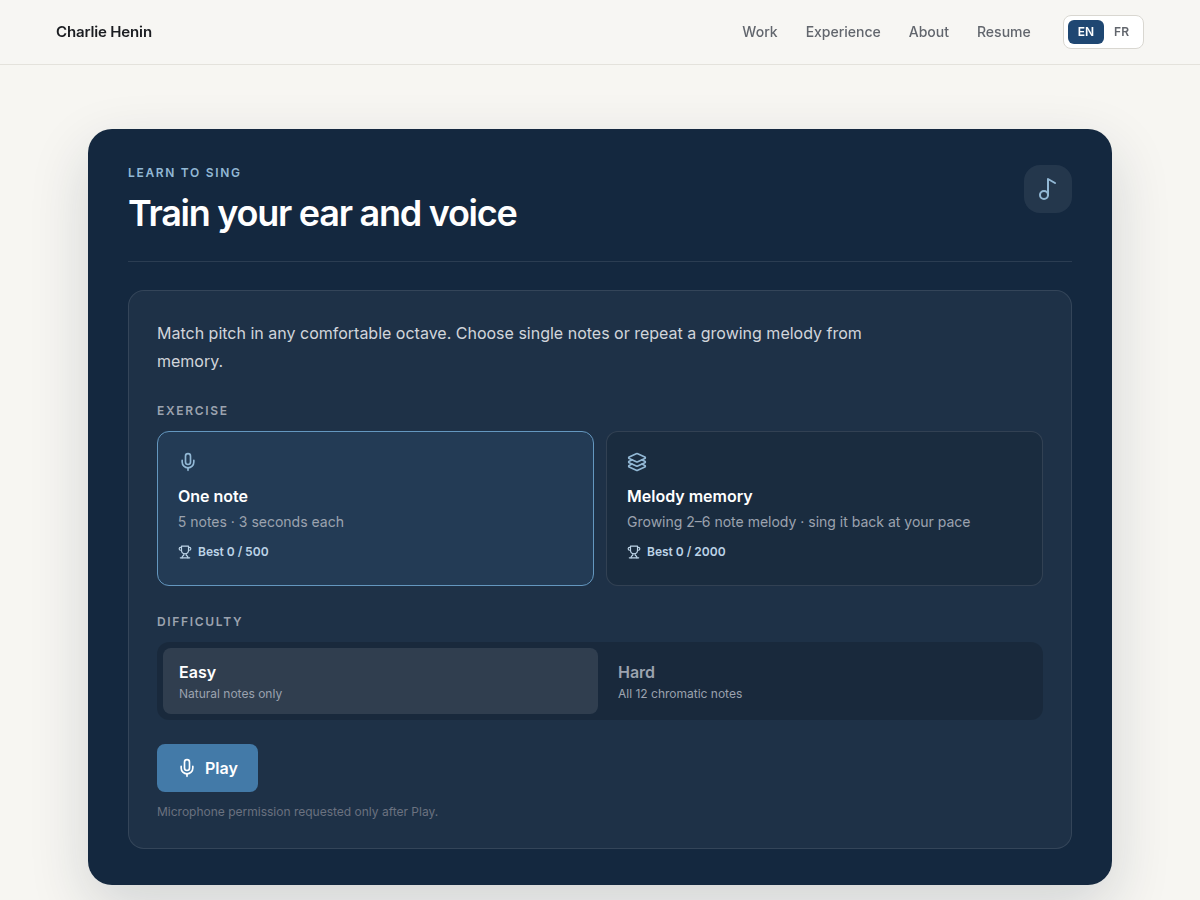Open the Resume nav link
This screenshot has height=900, width=1200.
[x=1004, y=32]
